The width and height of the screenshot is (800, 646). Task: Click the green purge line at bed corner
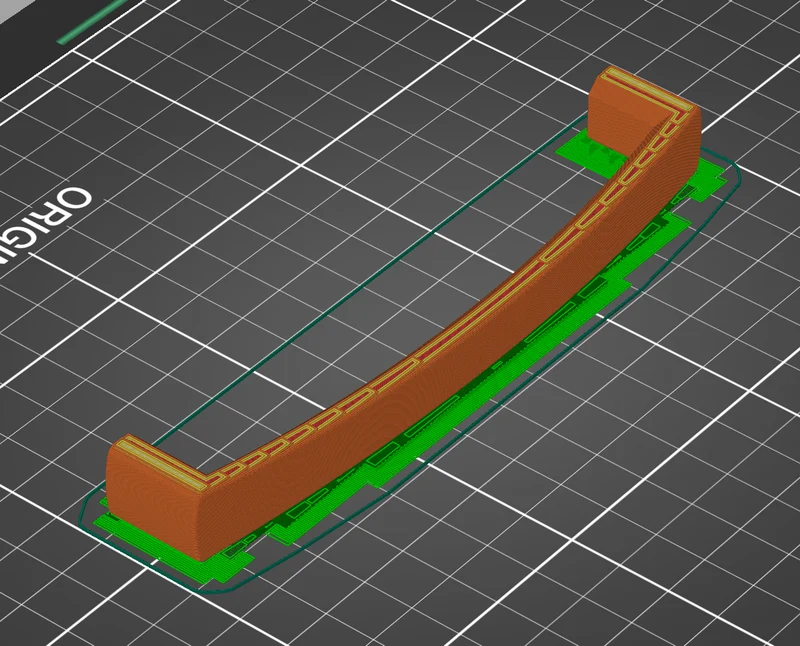click(x=92, y=21)
